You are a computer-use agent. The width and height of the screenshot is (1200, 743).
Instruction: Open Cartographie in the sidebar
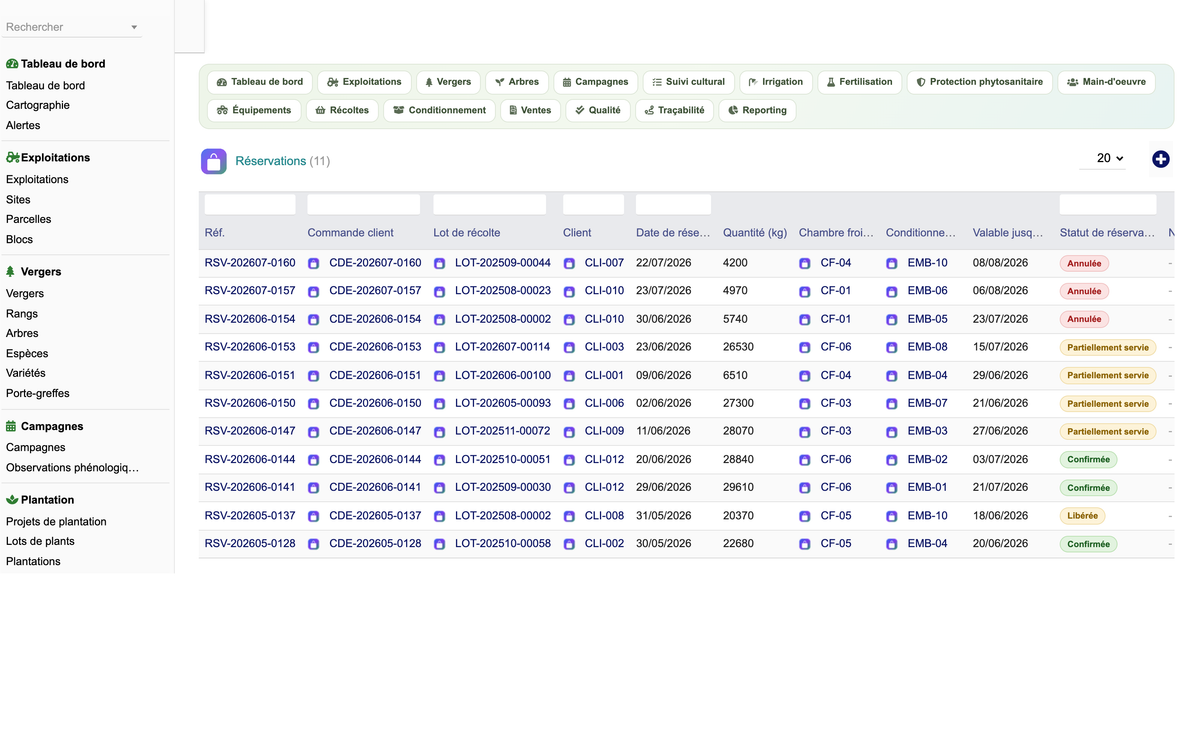(x=38, y=105)
